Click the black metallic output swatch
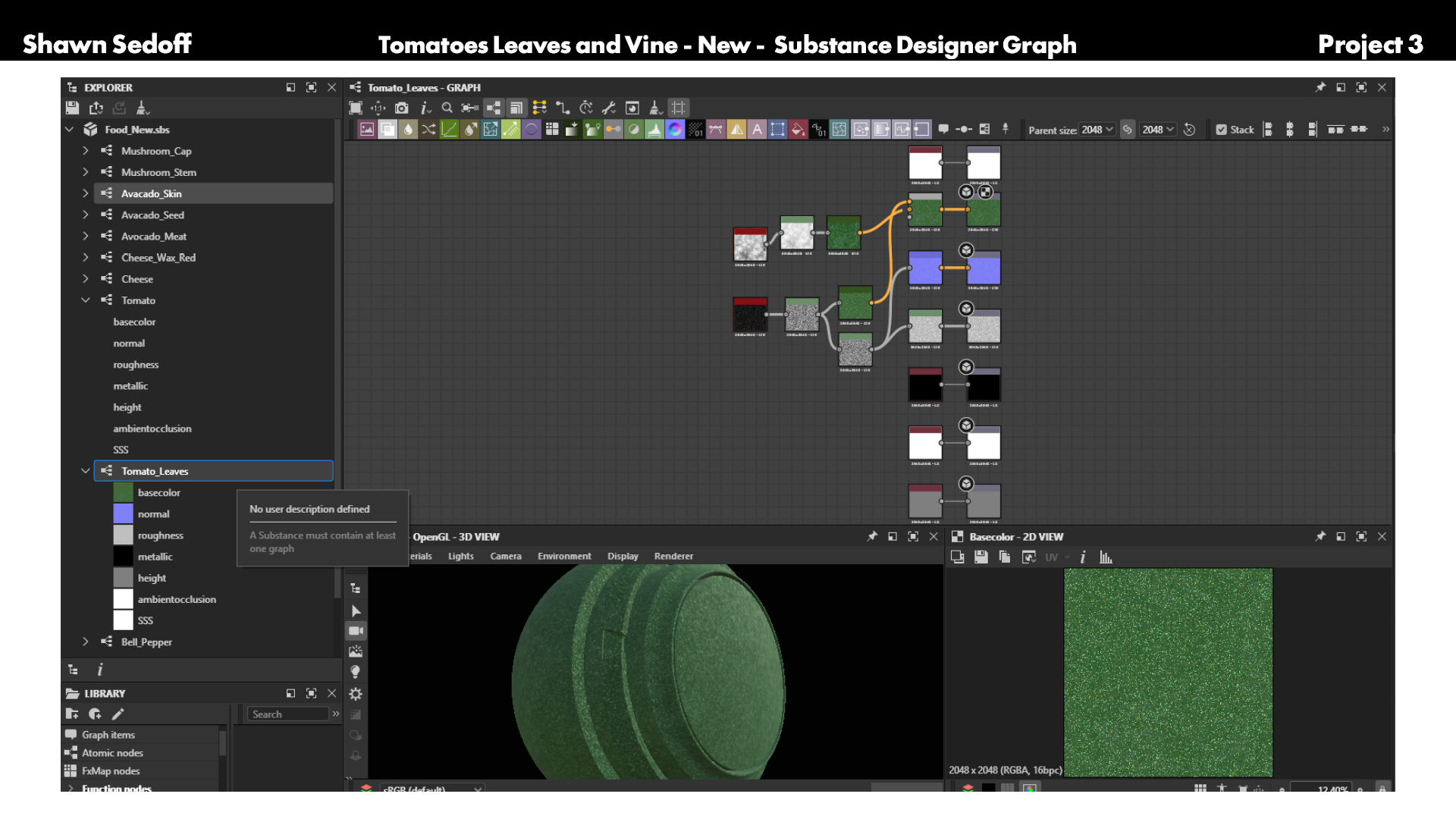Image resolution: width=1456 pixels, height=819 pixels. tap(123, 557)
